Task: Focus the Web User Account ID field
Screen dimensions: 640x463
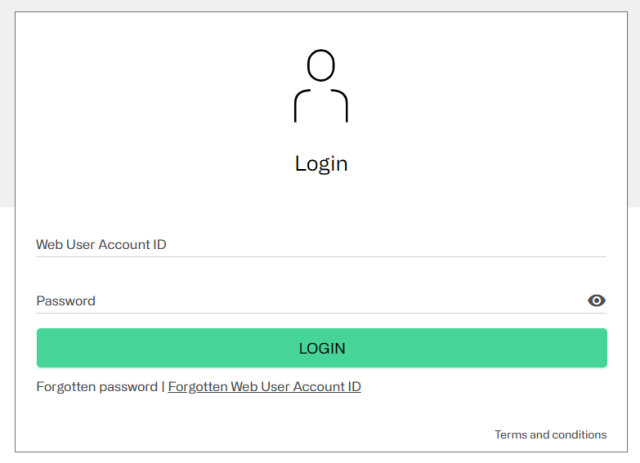Action: click(321, 244)
